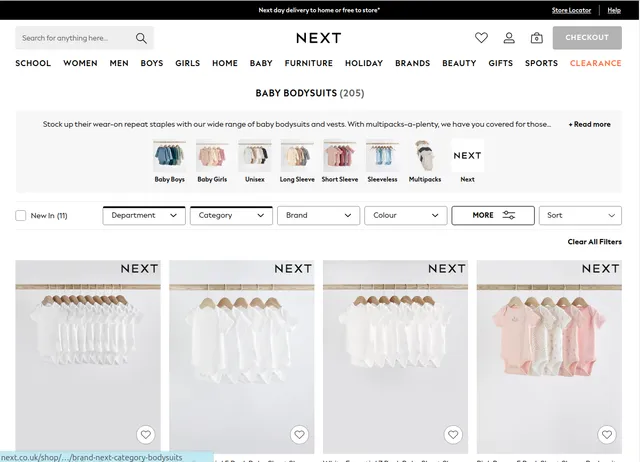This screenshot has width=640, height=462.
Task: Click the next day delivery banner text
Action: 319,10
